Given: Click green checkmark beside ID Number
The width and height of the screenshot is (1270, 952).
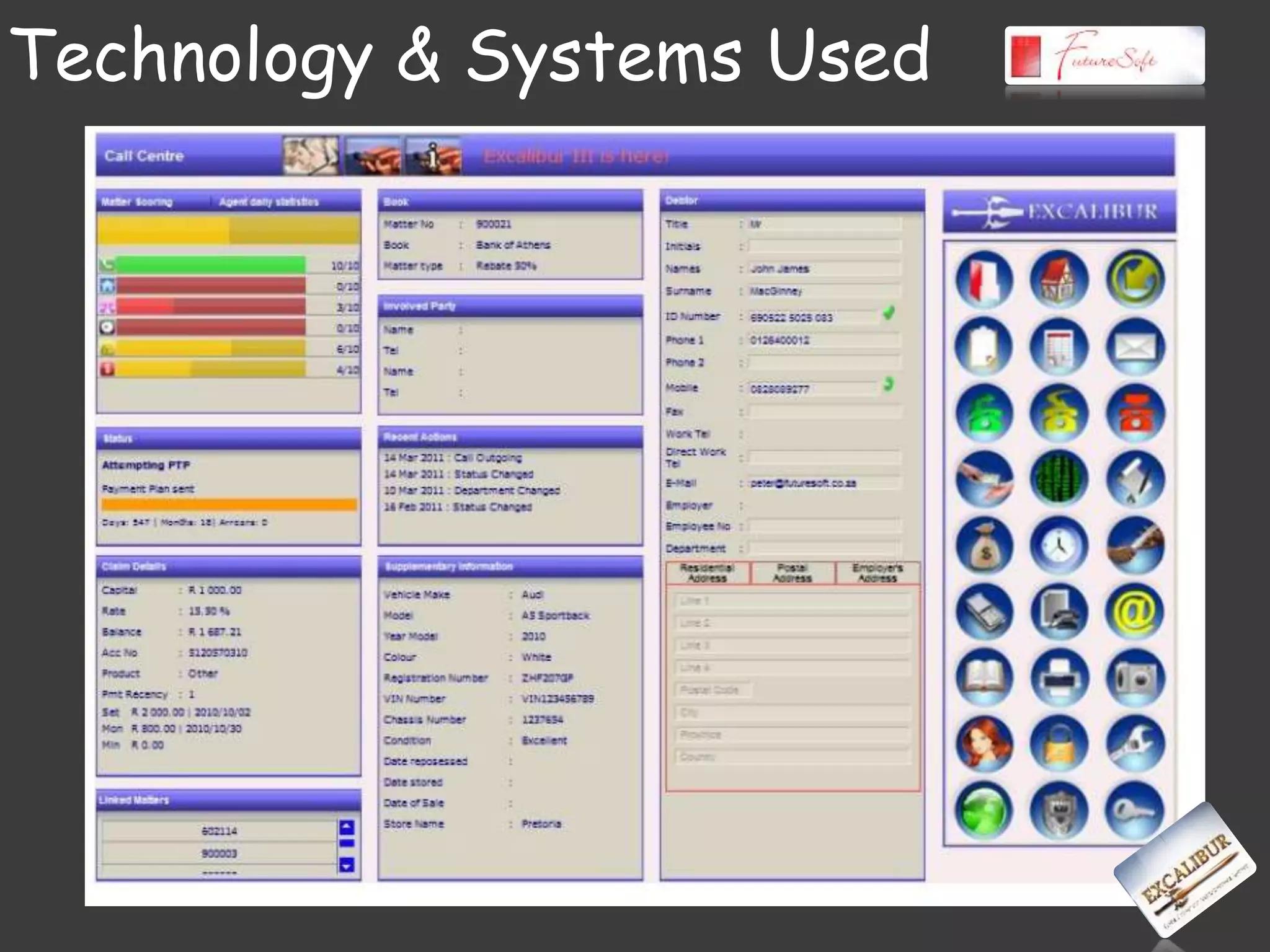Looking at the screenshot, I should (x=889, y=314).
